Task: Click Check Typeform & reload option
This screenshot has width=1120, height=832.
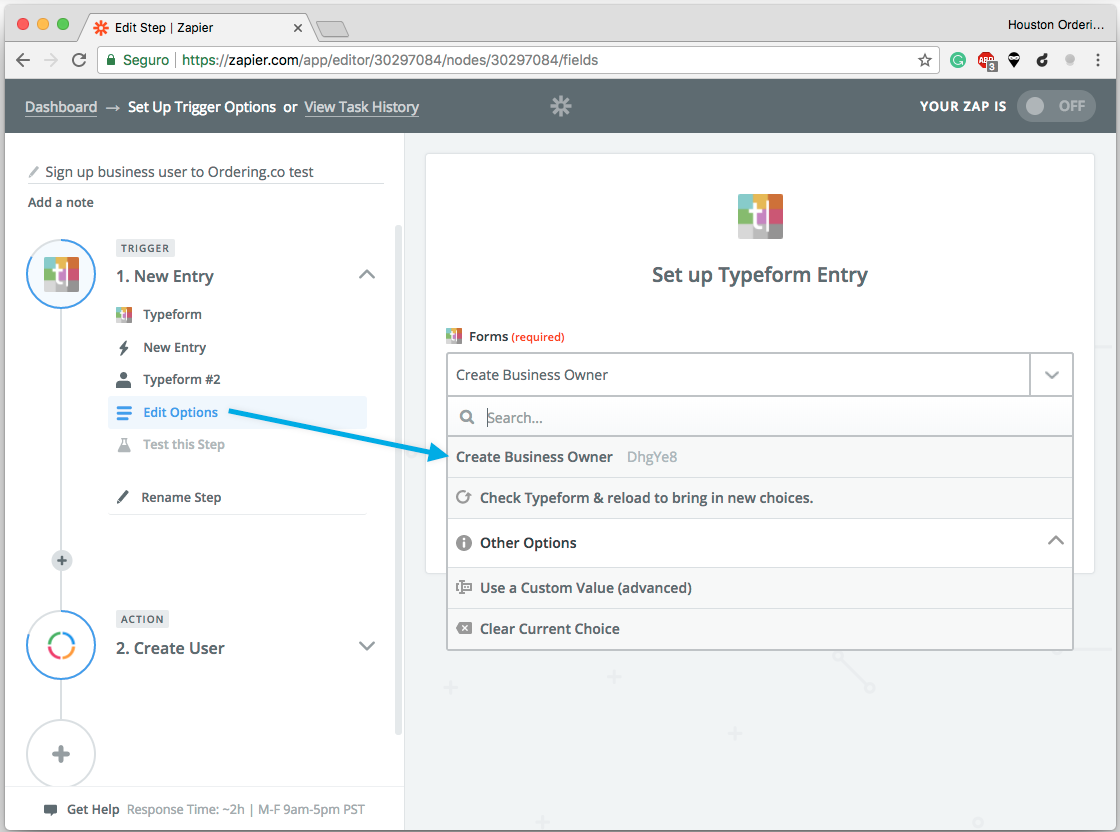Action: pyautogui.click(x=760, y=498)
